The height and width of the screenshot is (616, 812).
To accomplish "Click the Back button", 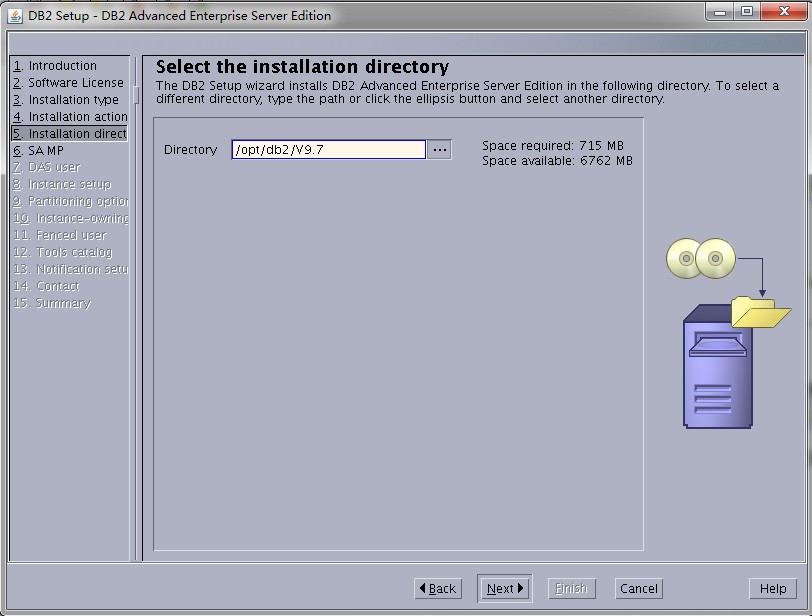I will coord(438,589).
